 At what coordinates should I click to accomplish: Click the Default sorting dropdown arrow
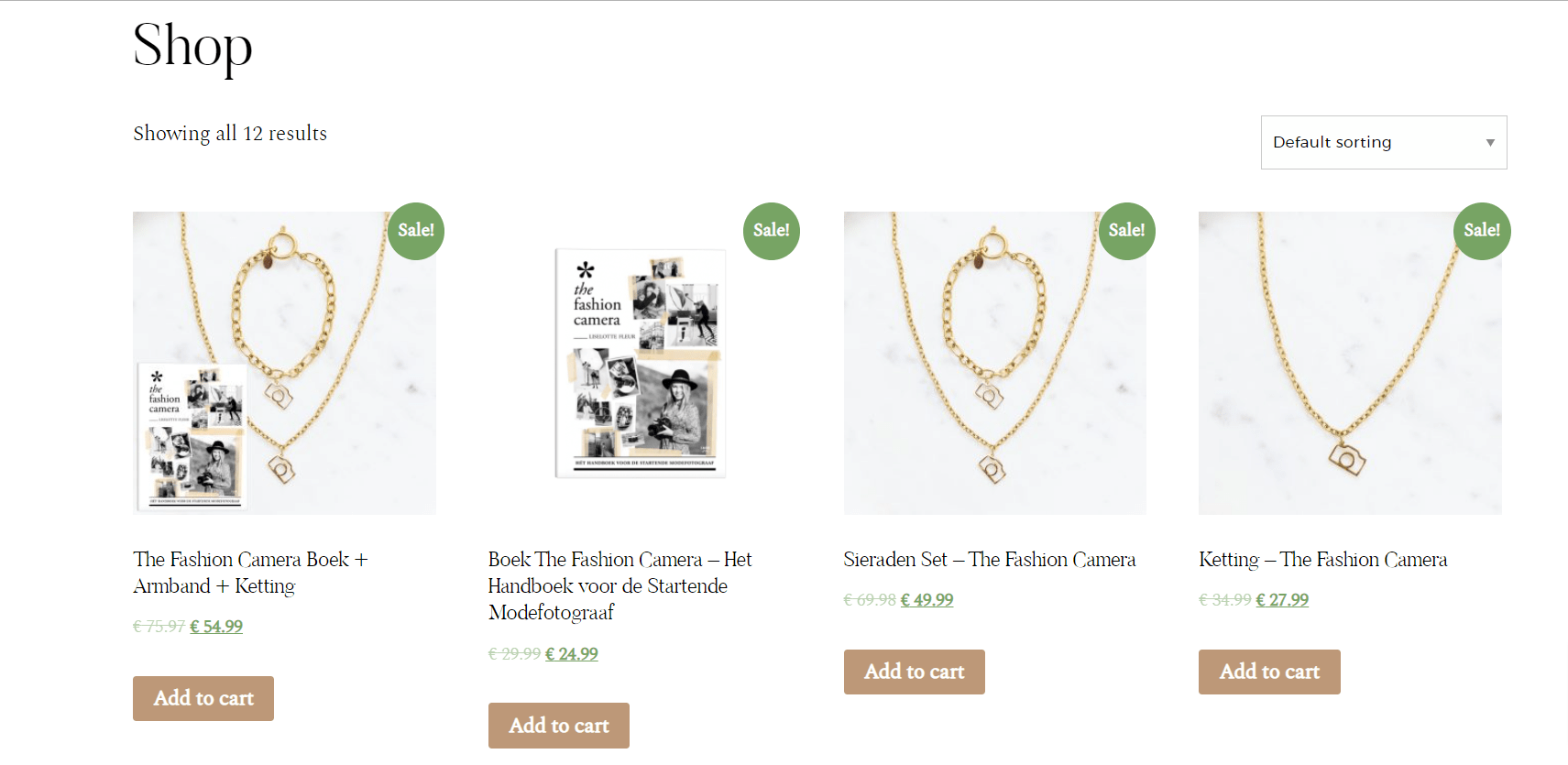pos(1490,143)
